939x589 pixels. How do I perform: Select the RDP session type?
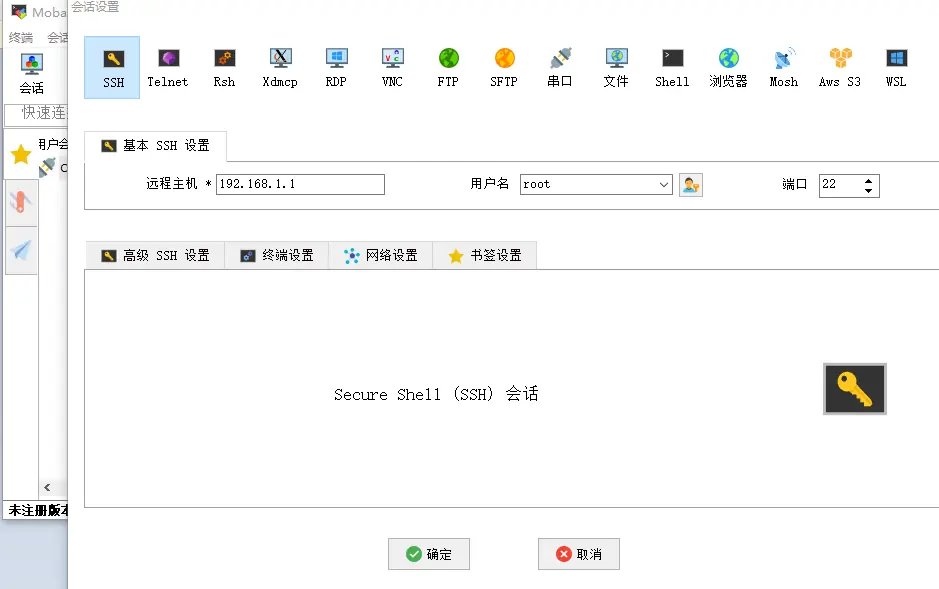pyautogui.click(x=335, y=67)
